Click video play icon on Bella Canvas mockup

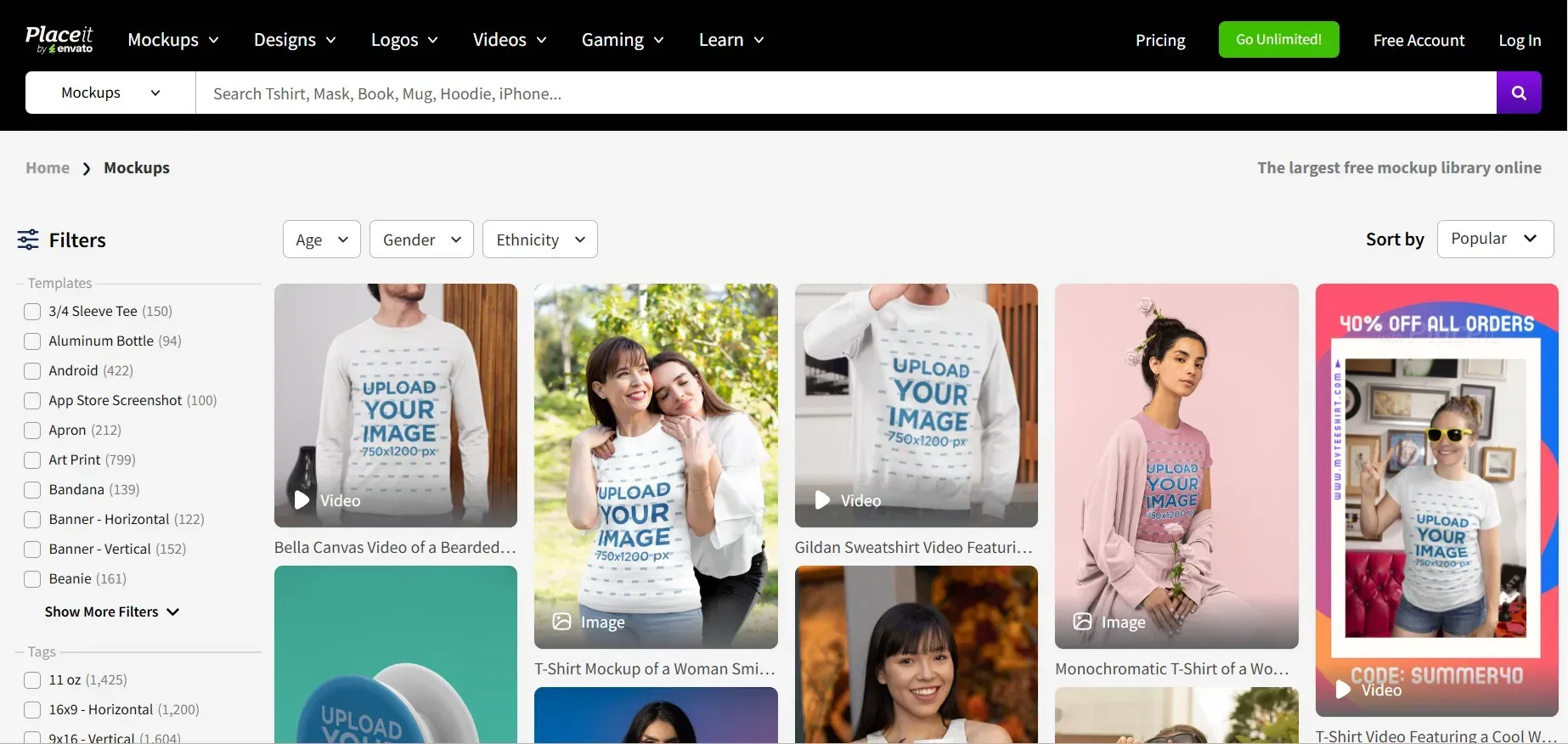[302, 500]
